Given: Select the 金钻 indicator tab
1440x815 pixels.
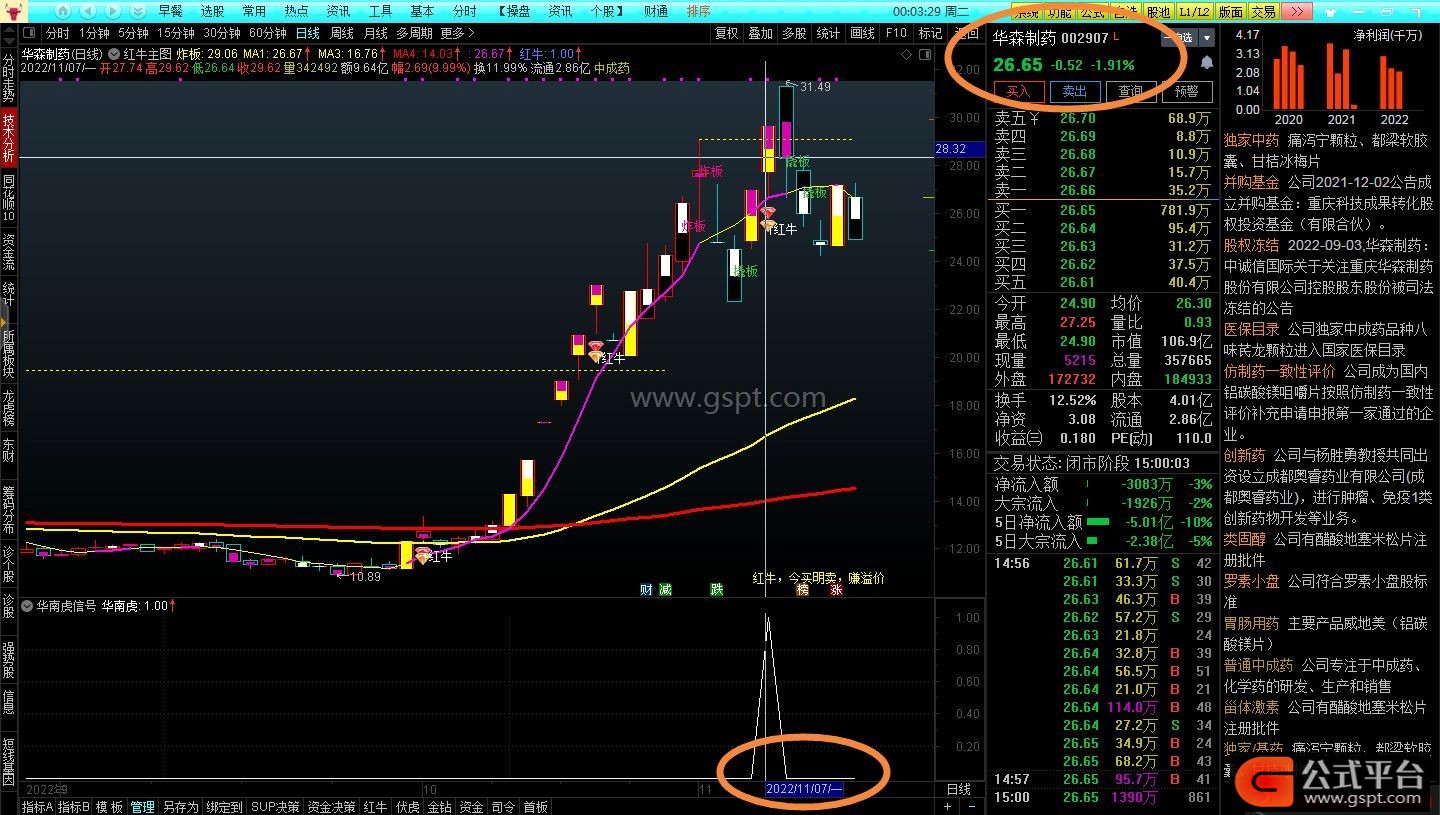Looking at the screenshot, I should point(439,807).
